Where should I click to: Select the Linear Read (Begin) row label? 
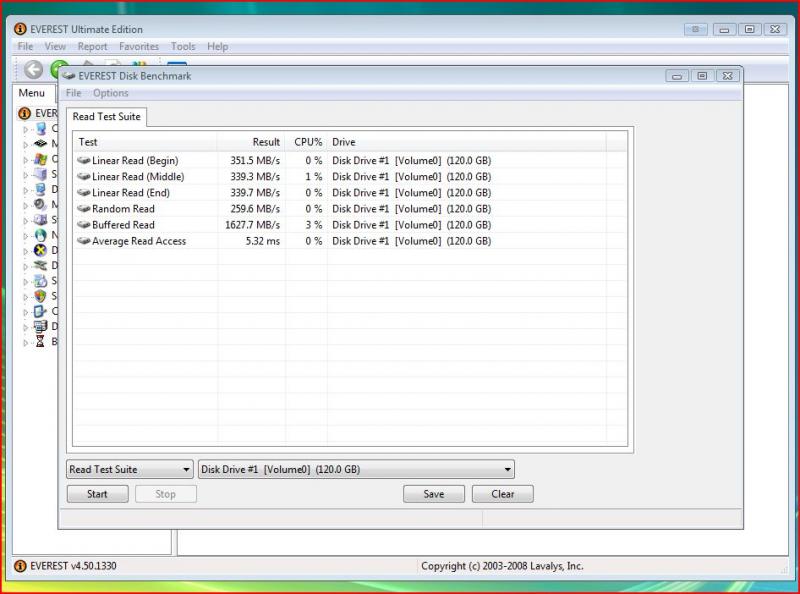pyautogui.click(x=135, y=160)
